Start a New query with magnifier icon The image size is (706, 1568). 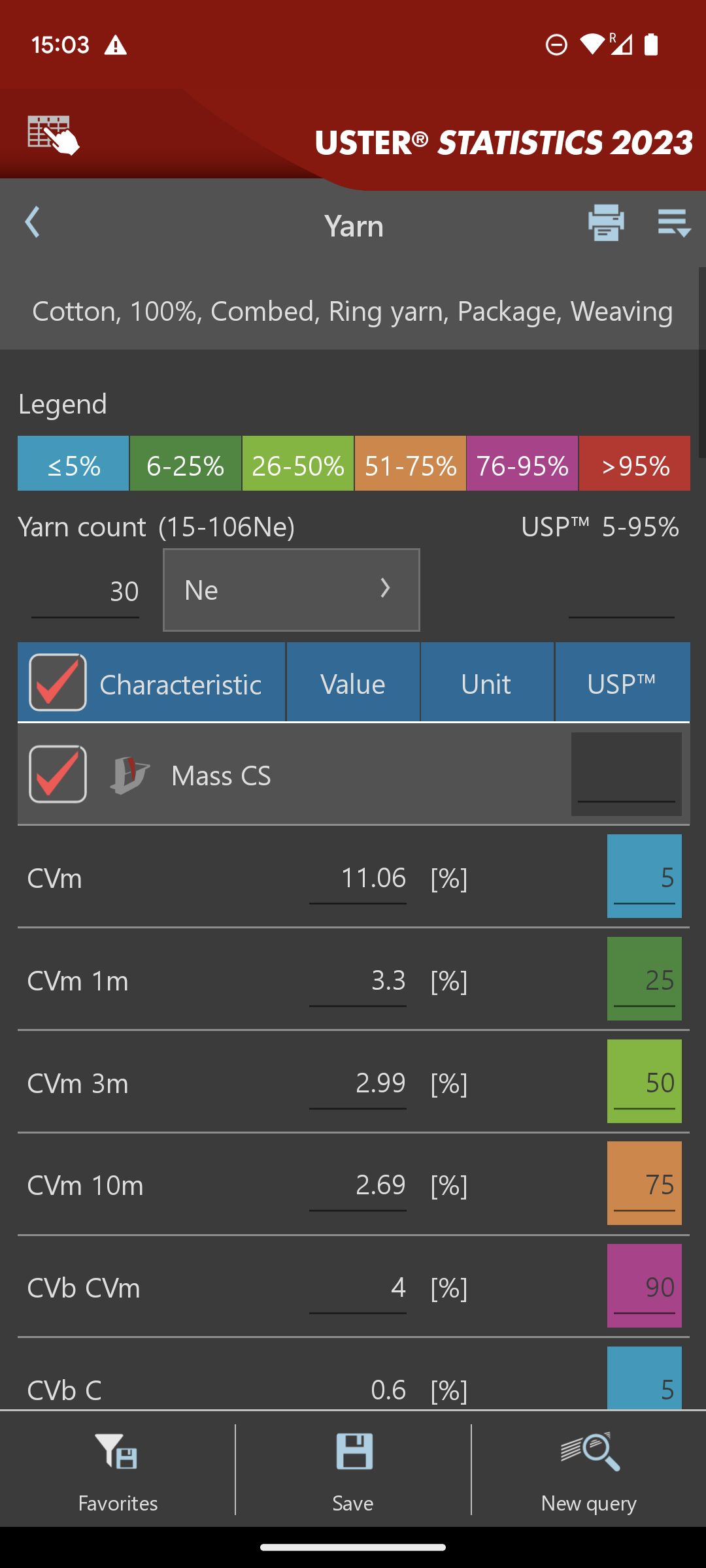pyautogui.click(x=589, y=1452)
